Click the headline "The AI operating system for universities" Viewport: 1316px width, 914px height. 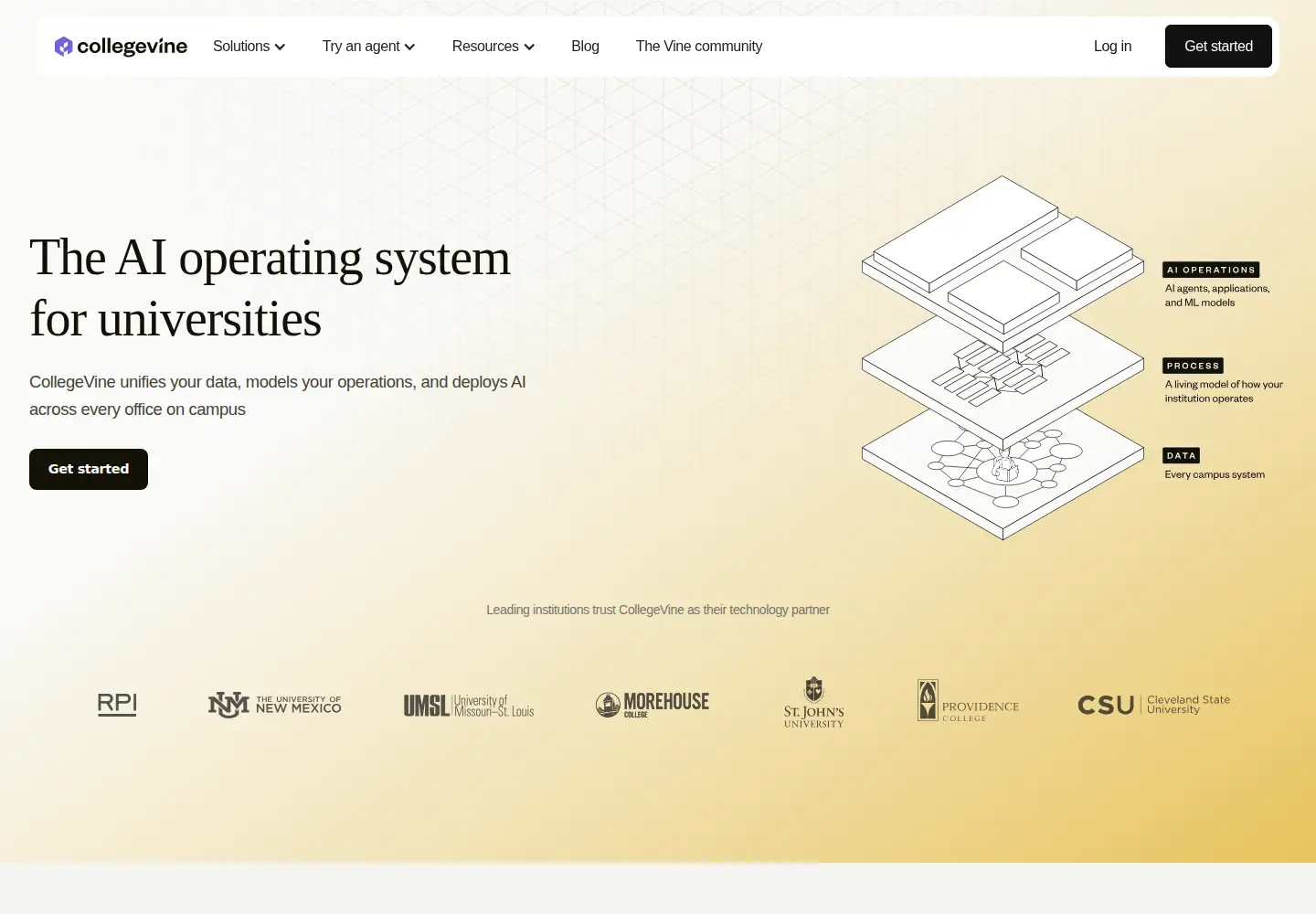pyautogui.click(x=270, y=288)
